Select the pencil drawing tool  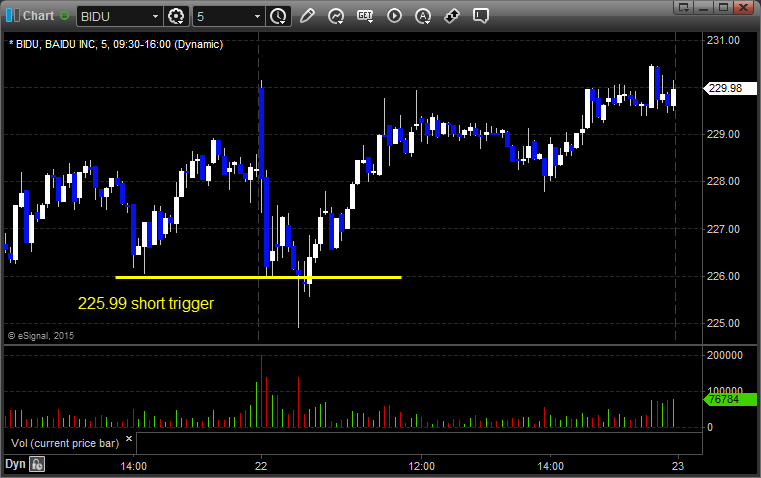307,16
